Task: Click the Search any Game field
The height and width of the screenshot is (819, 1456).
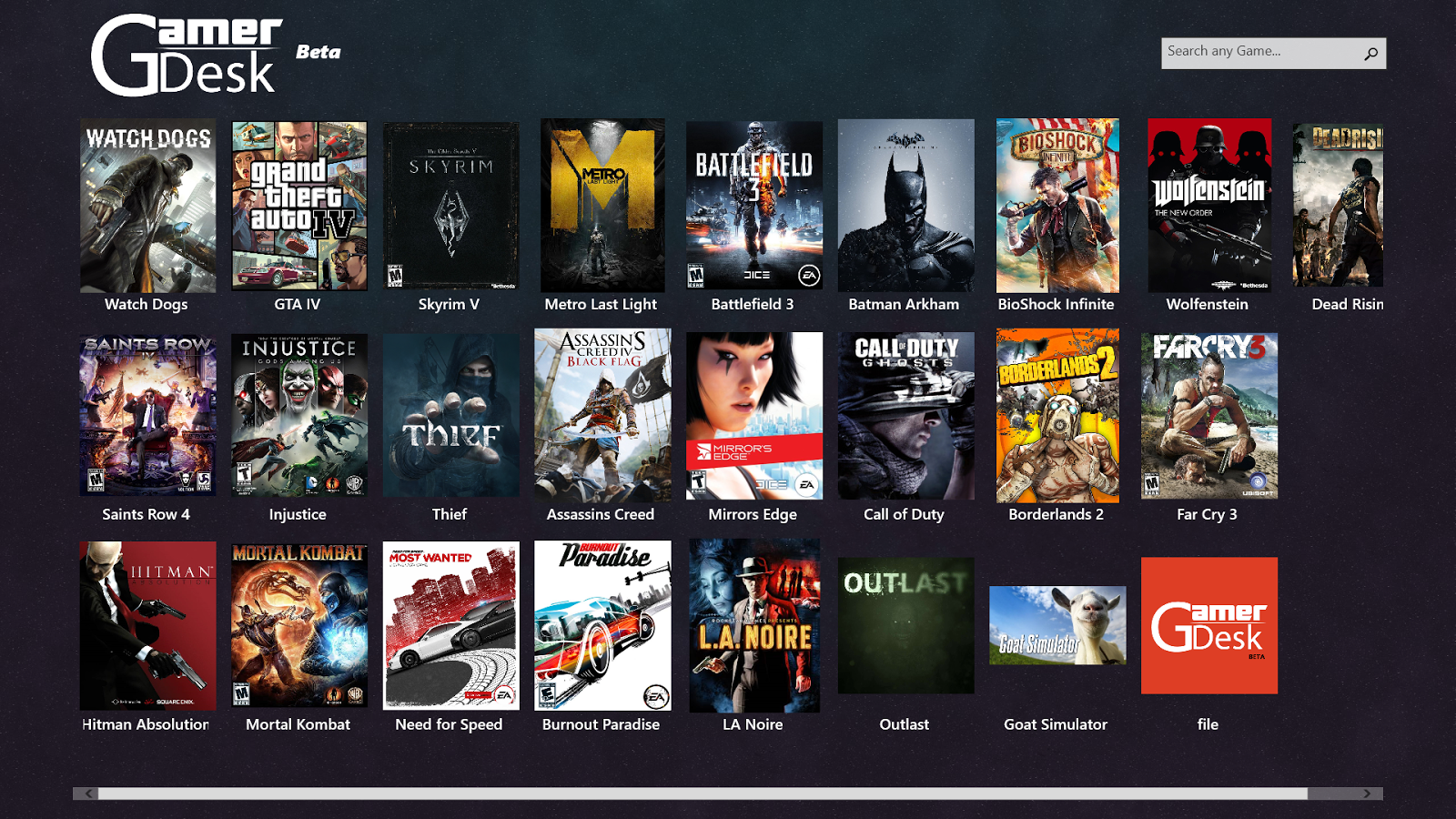Action: tap(1273, 53)
